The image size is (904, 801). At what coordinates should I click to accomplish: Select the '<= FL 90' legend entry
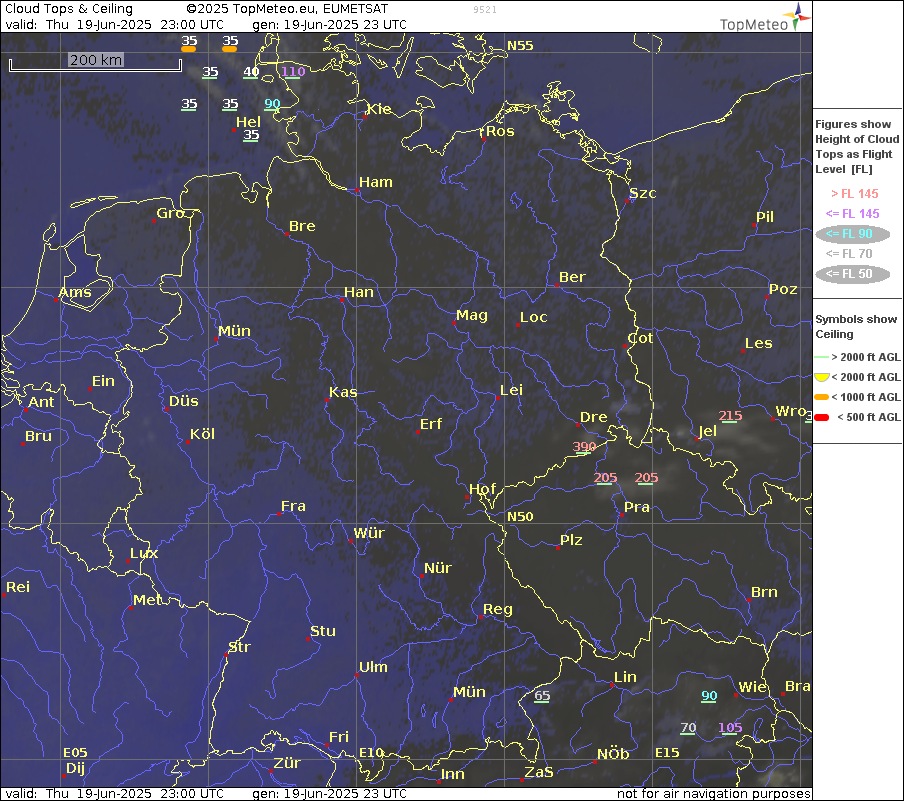coord(852,234)
